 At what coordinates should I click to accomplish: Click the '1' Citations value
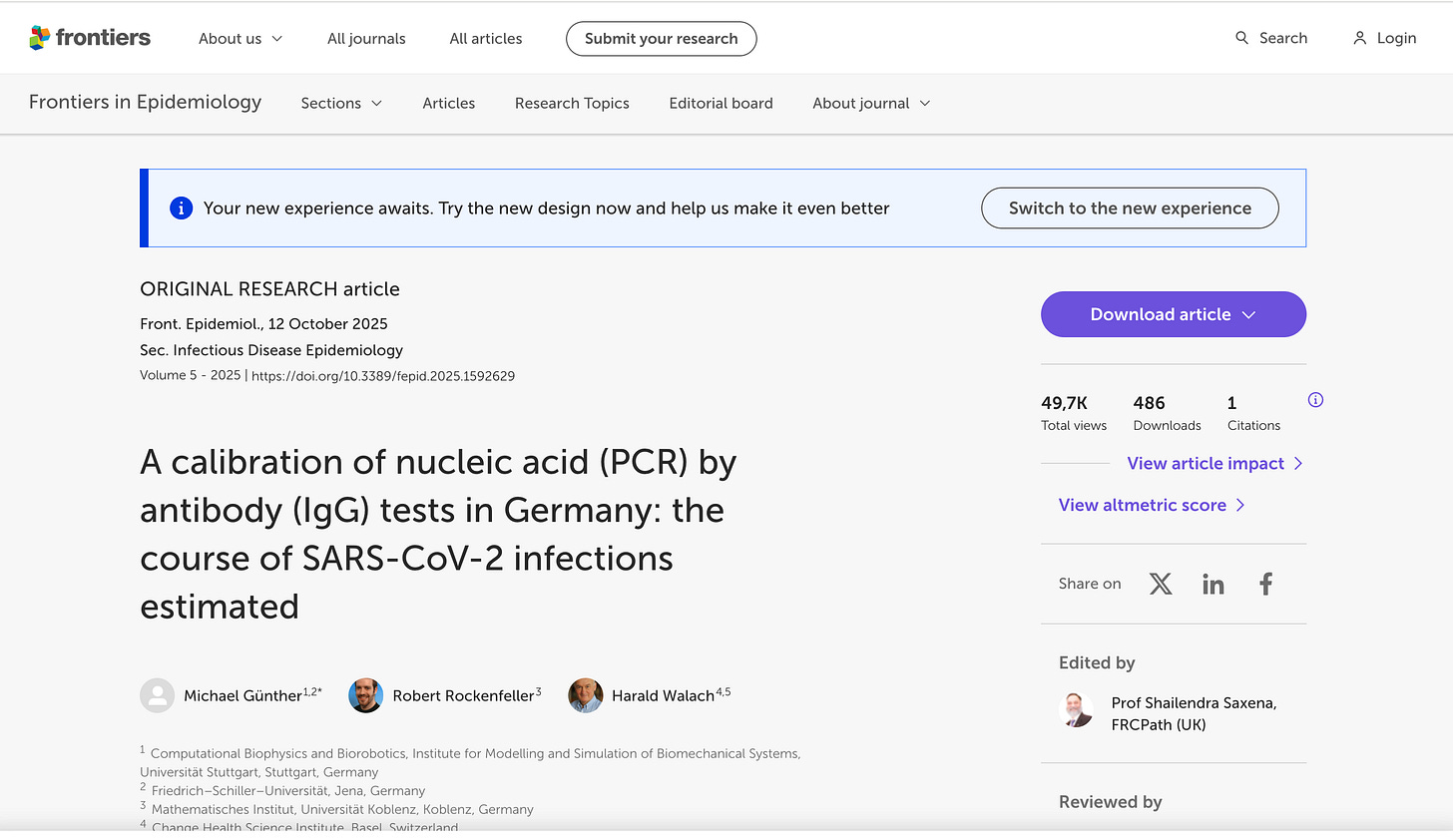point(1231,403)
